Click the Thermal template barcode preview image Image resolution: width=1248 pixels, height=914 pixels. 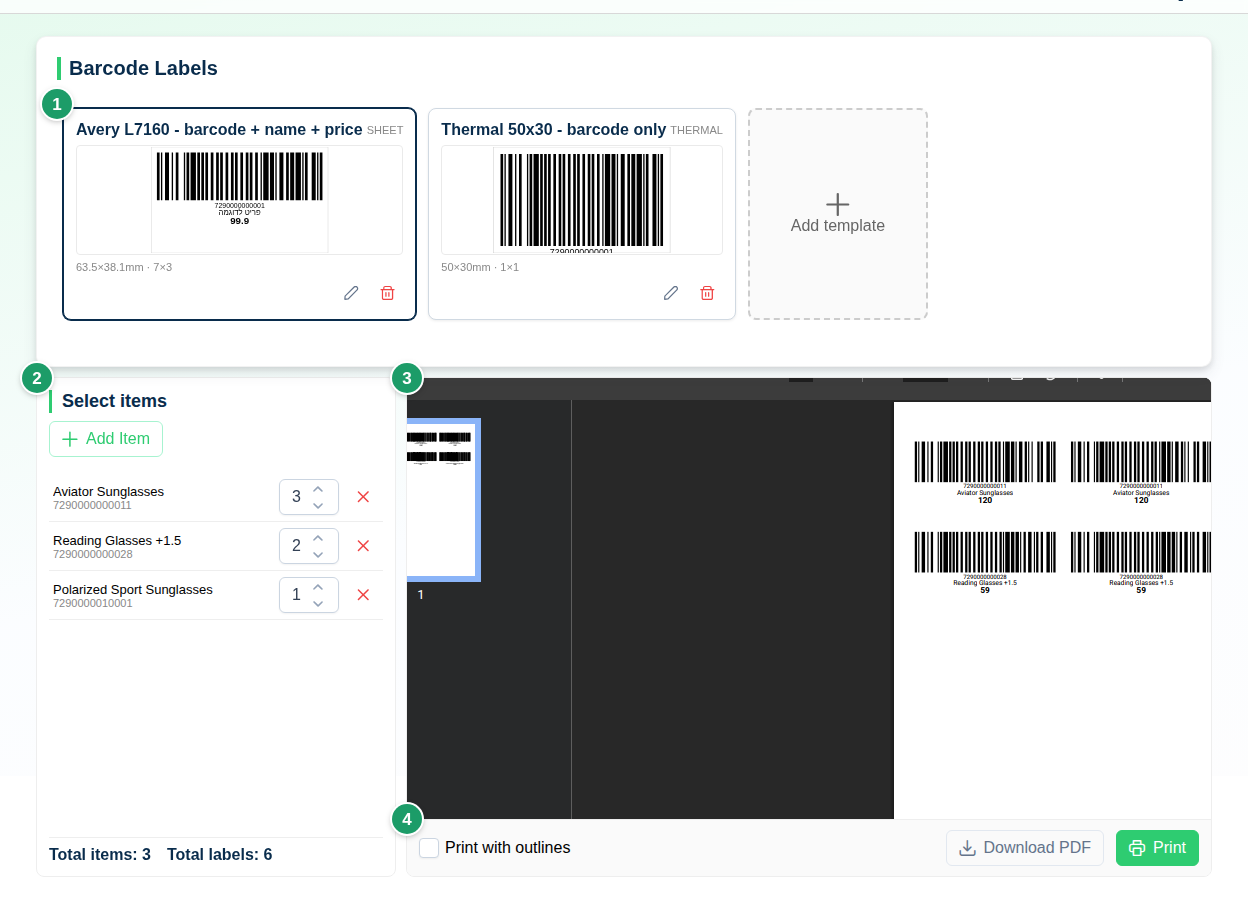point(582,199)
